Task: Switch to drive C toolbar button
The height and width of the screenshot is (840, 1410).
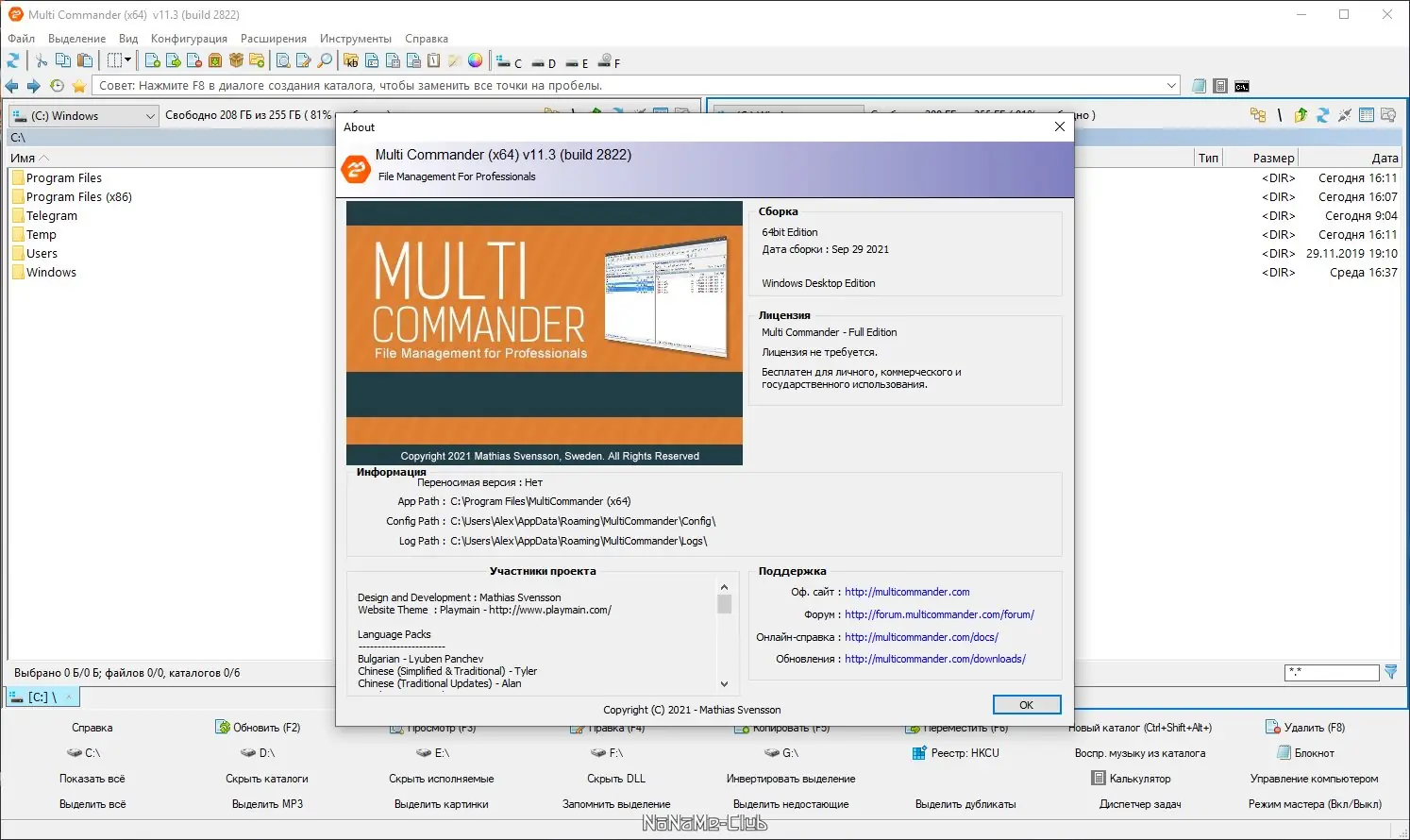Action: (510, 62)
